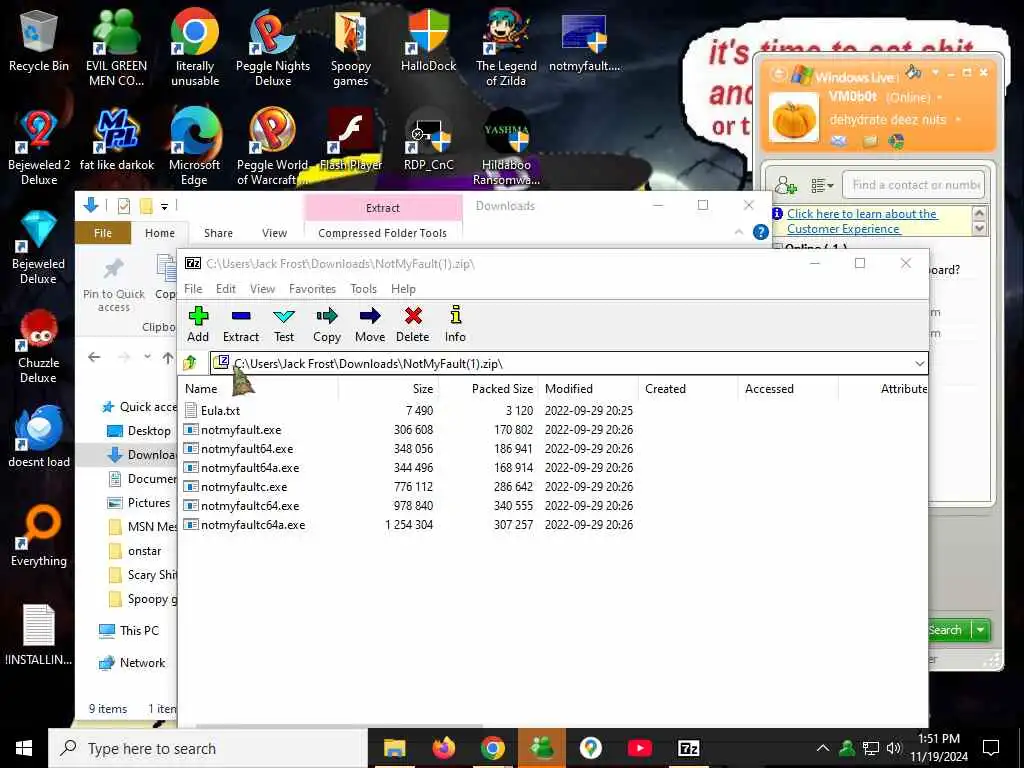
Task: Open the Favorites menu in 7-Zip
Action: point(312,289)
